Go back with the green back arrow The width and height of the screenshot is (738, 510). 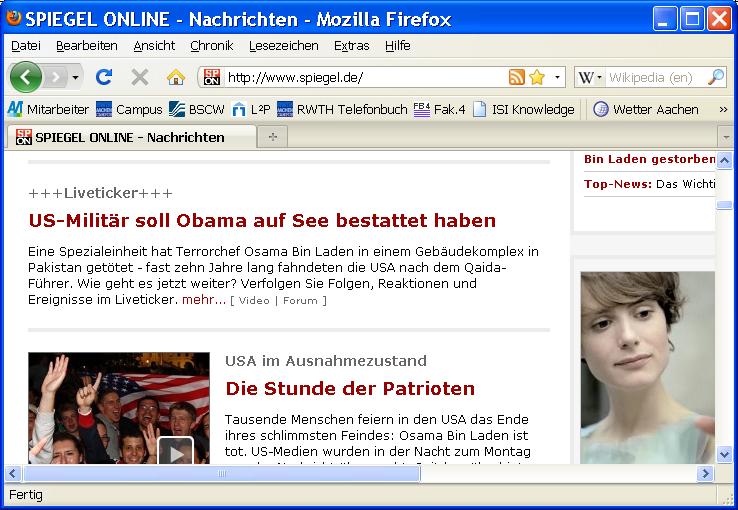pyautogui.click(x=26, y=77)
